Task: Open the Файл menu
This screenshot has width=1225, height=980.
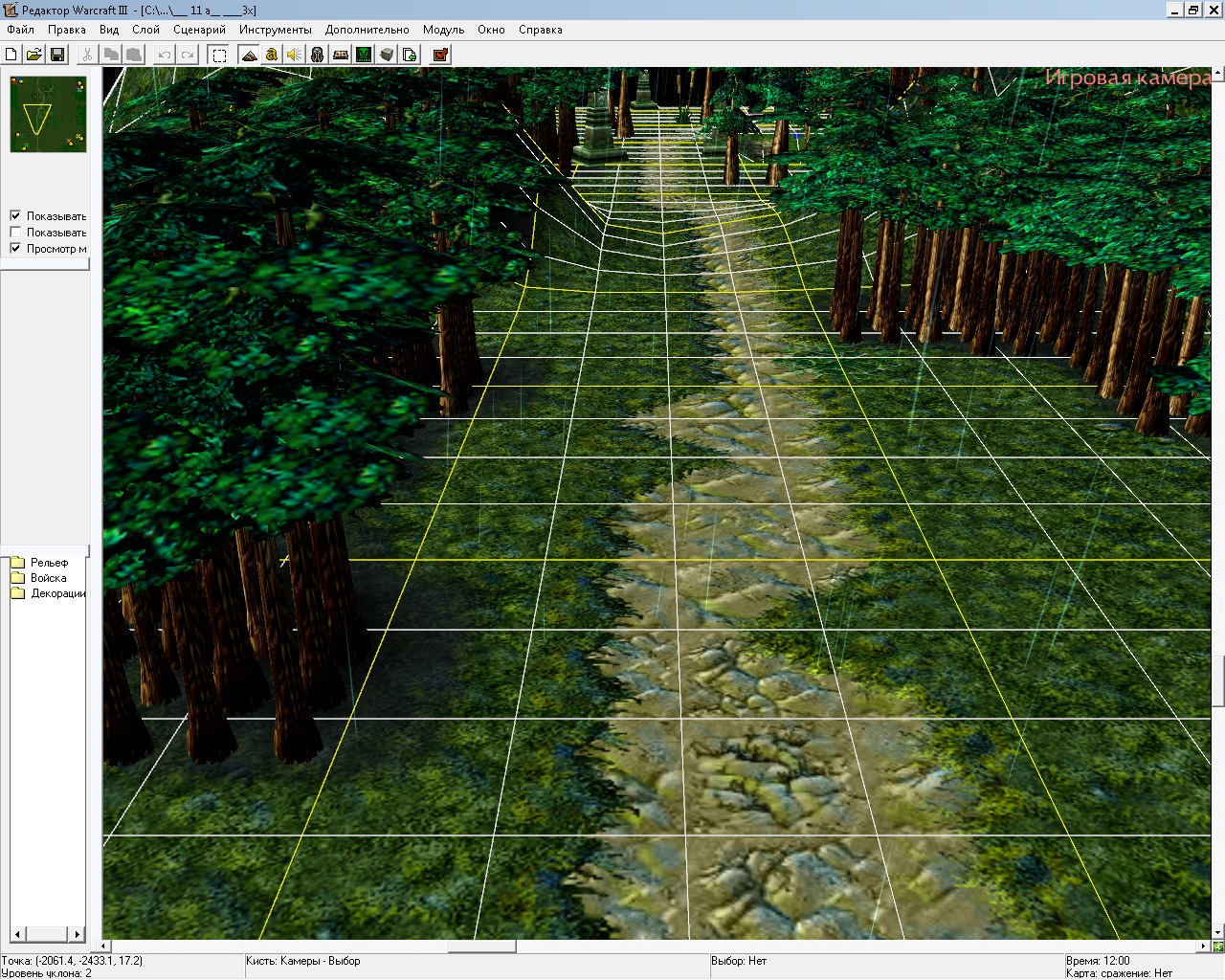Action: point(20,30)
